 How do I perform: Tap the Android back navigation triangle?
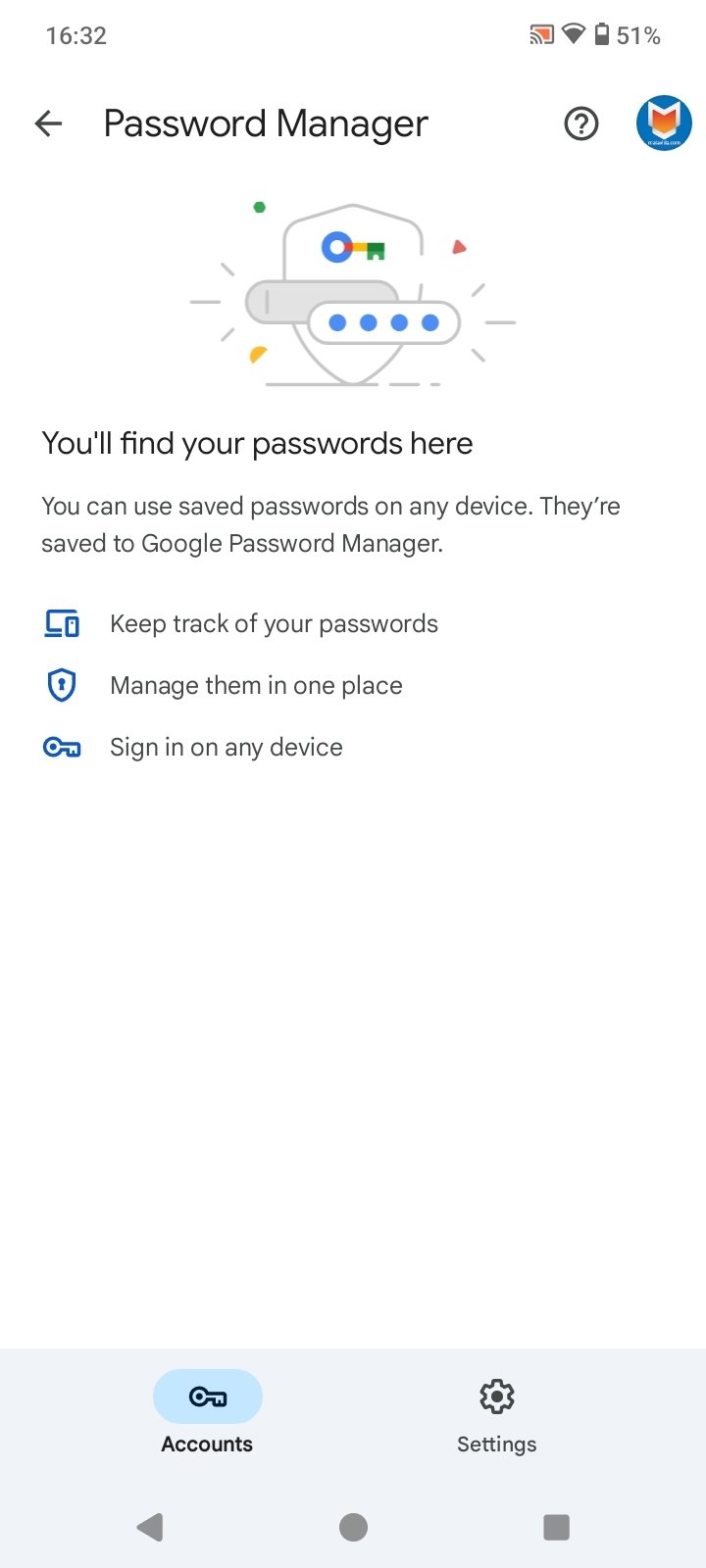pyautogui.click(x=150, y=1527)
